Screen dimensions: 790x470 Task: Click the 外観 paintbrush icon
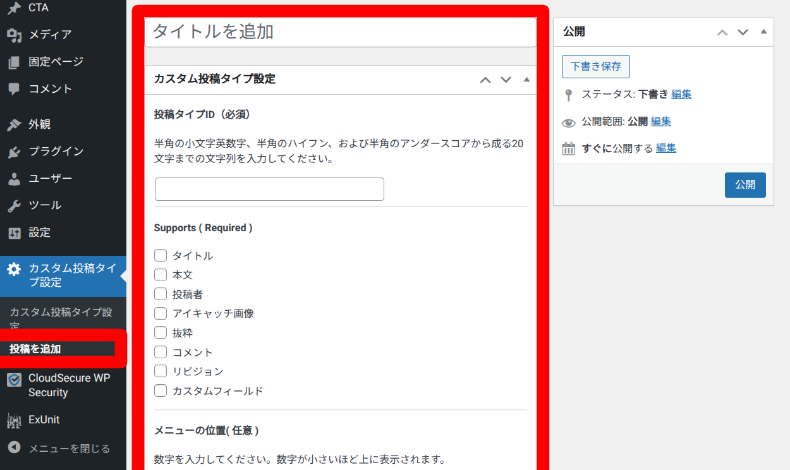tap(14, 124)
